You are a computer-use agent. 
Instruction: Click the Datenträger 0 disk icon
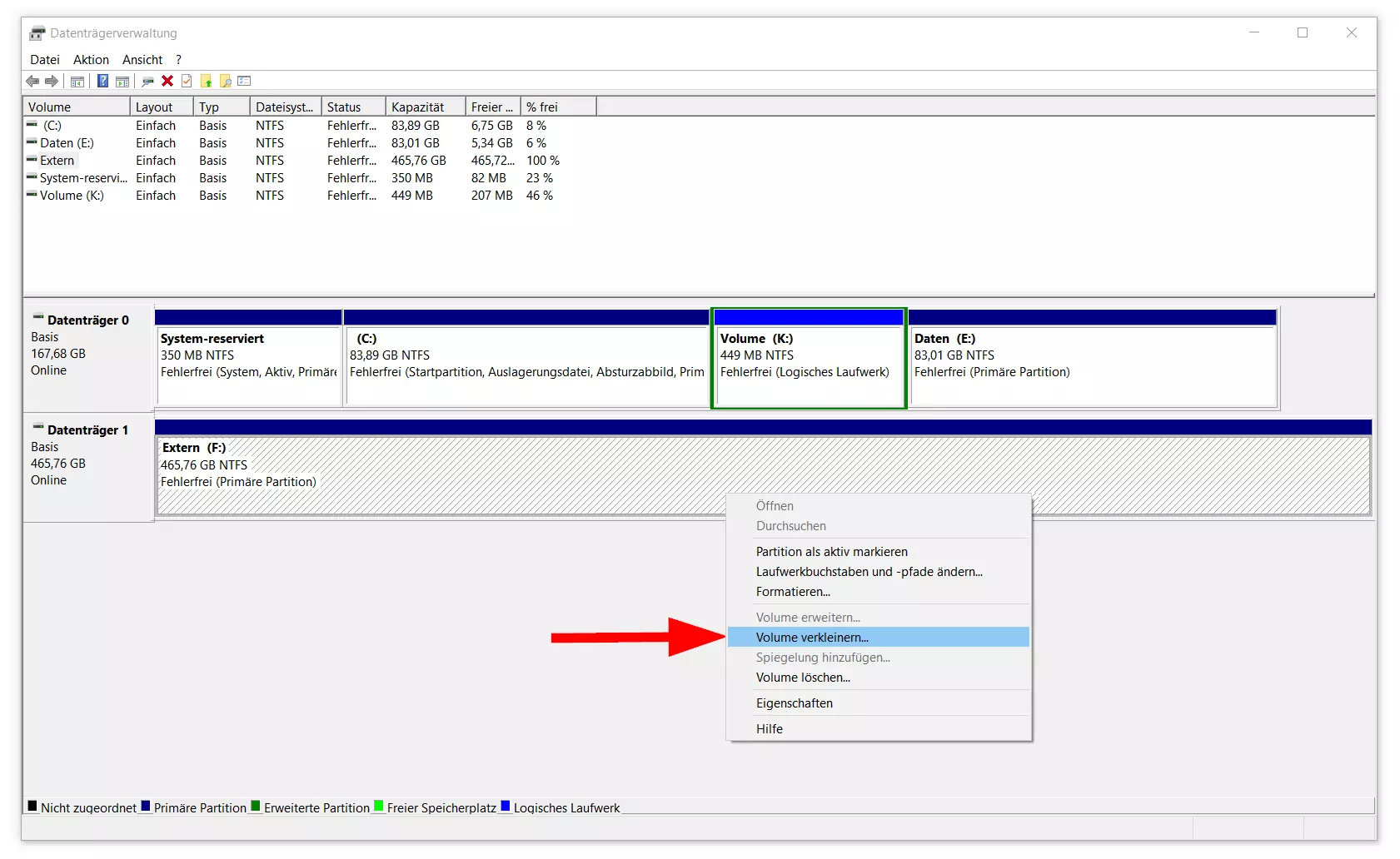pos(38,318)
